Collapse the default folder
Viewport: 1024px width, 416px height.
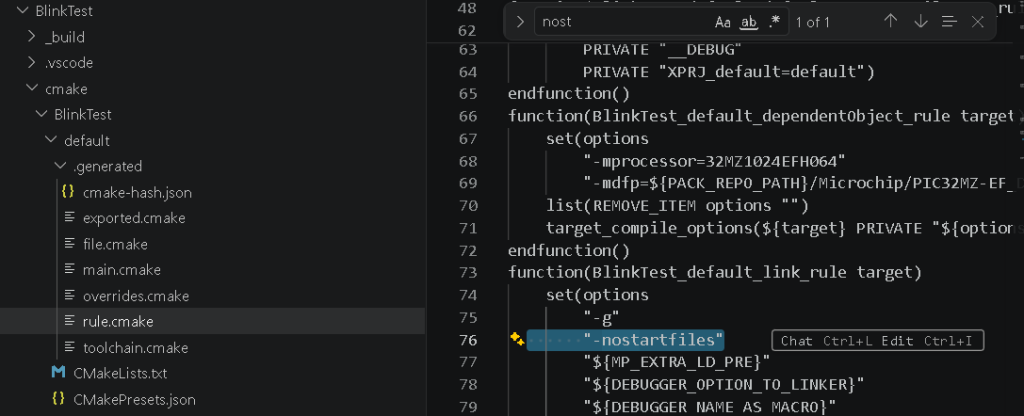(x=51, y=140)
